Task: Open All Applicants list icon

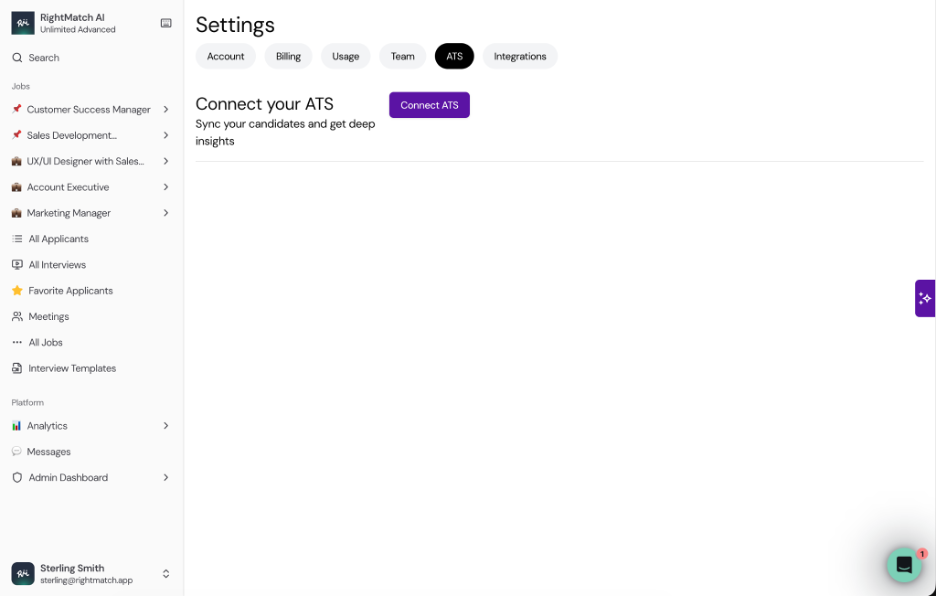Action: click(x=17, y=239)
